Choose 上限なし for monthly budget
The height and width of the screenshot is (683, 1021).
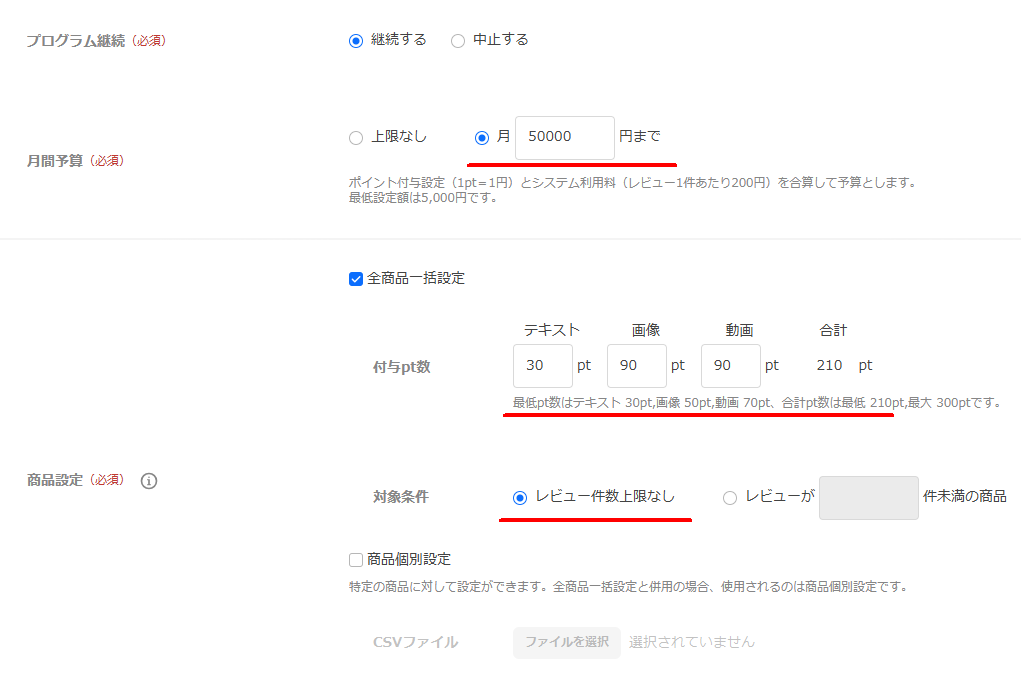[x=356, y=138]
